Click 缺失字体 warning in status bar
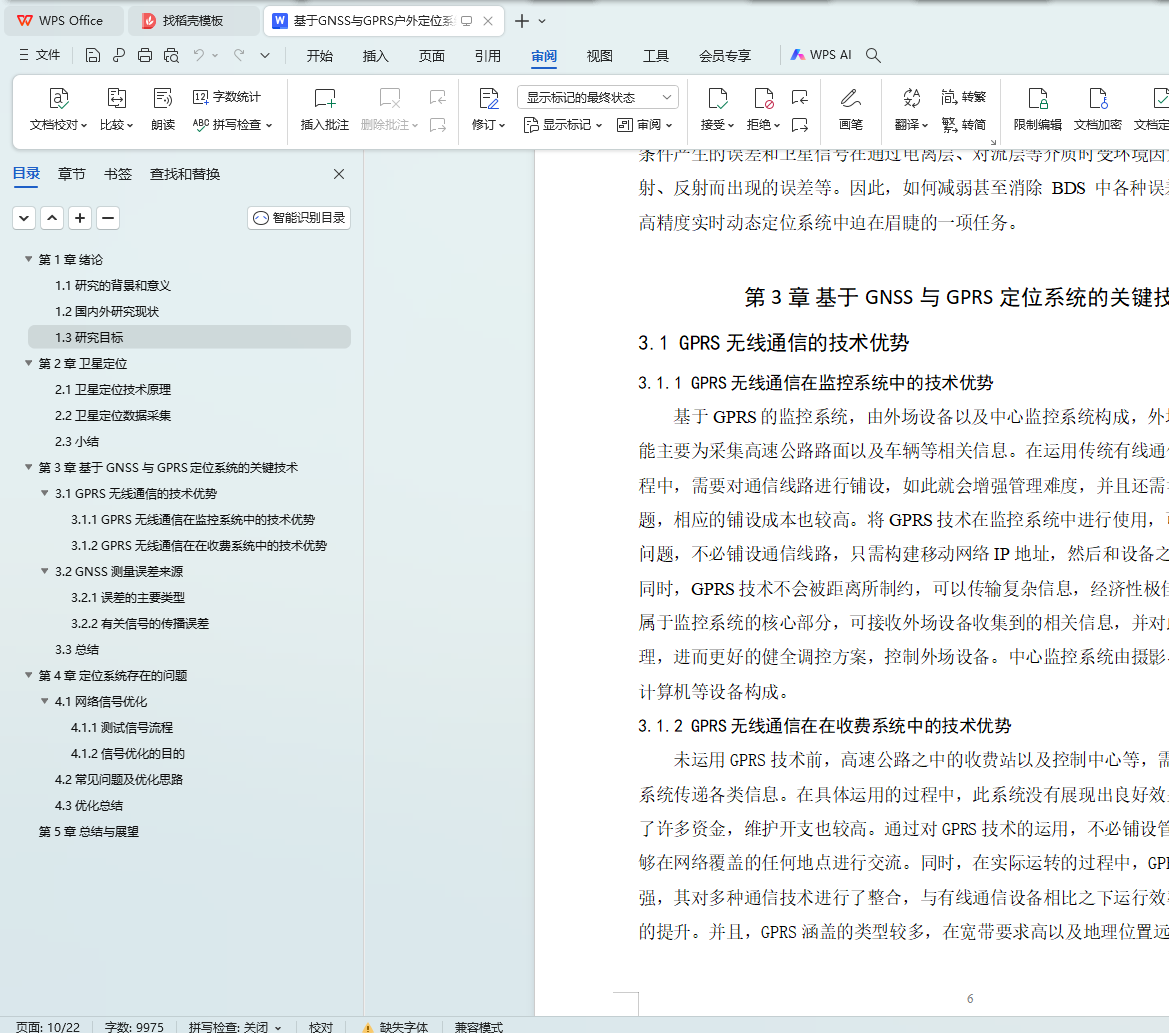 point(395,1026)
